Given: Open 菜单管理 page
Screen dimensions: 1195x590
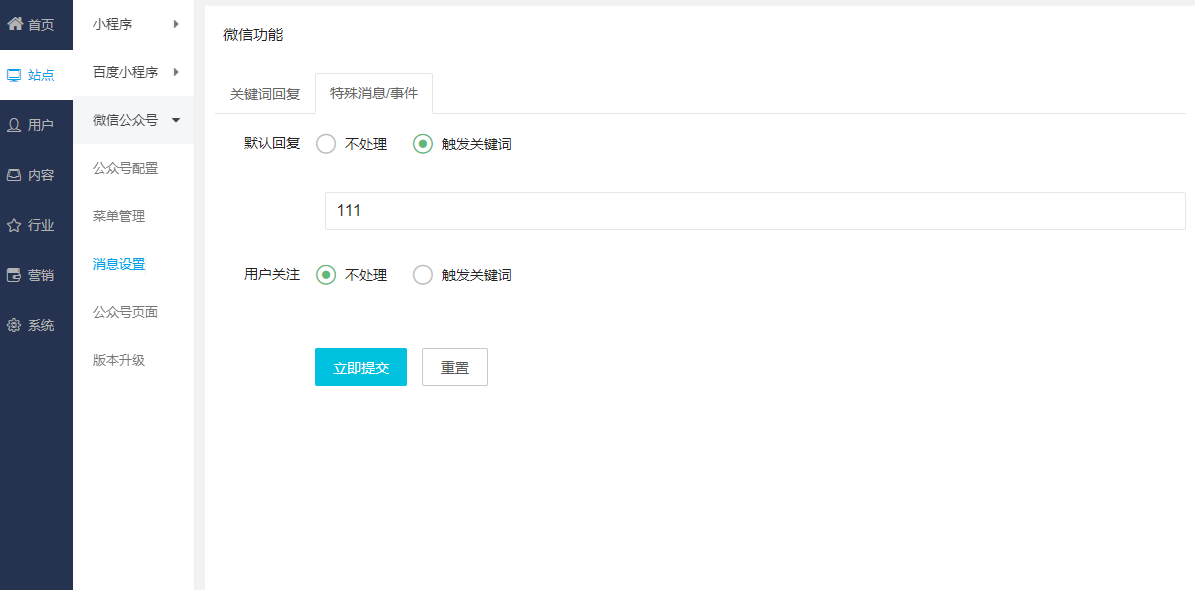Looking at the screenshot, I should 119,216.
